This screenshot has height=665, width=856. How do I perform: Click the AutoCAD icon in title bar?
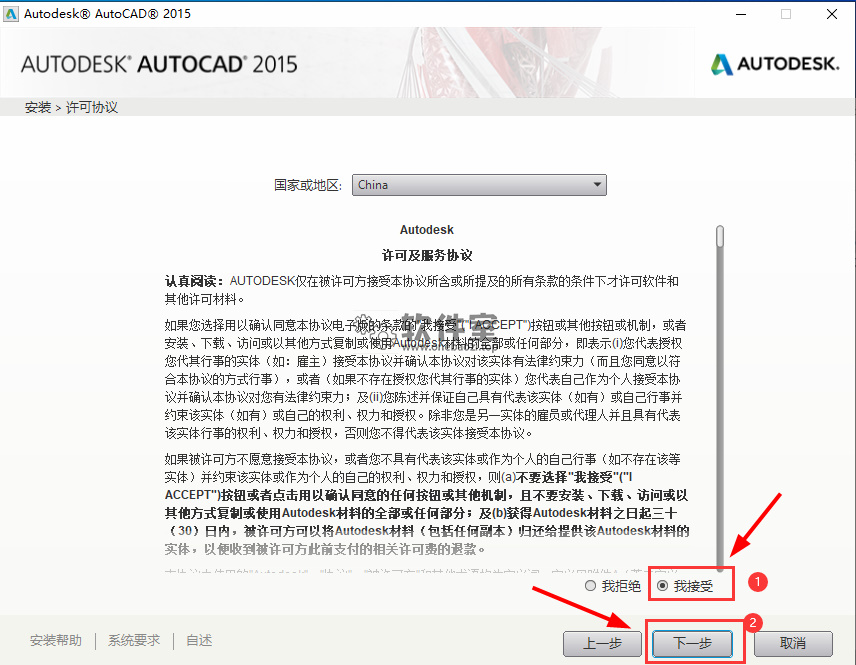(11, 14)
